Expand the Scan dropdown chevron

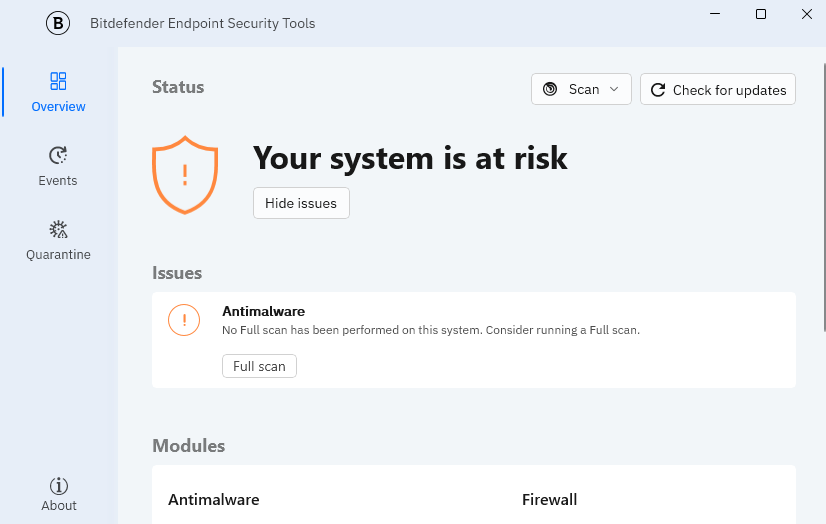[614, 89]
